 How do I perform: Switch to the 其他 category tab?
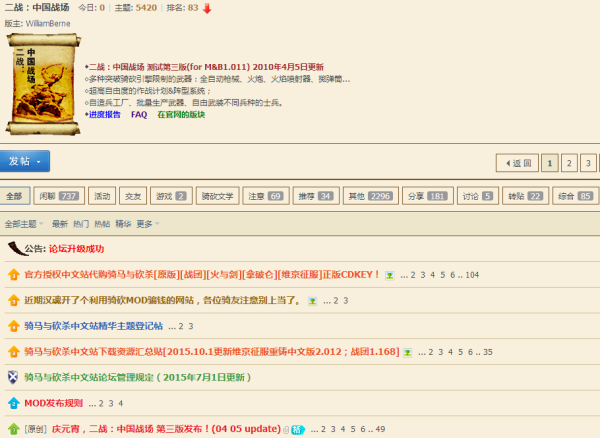click(369, 196)
